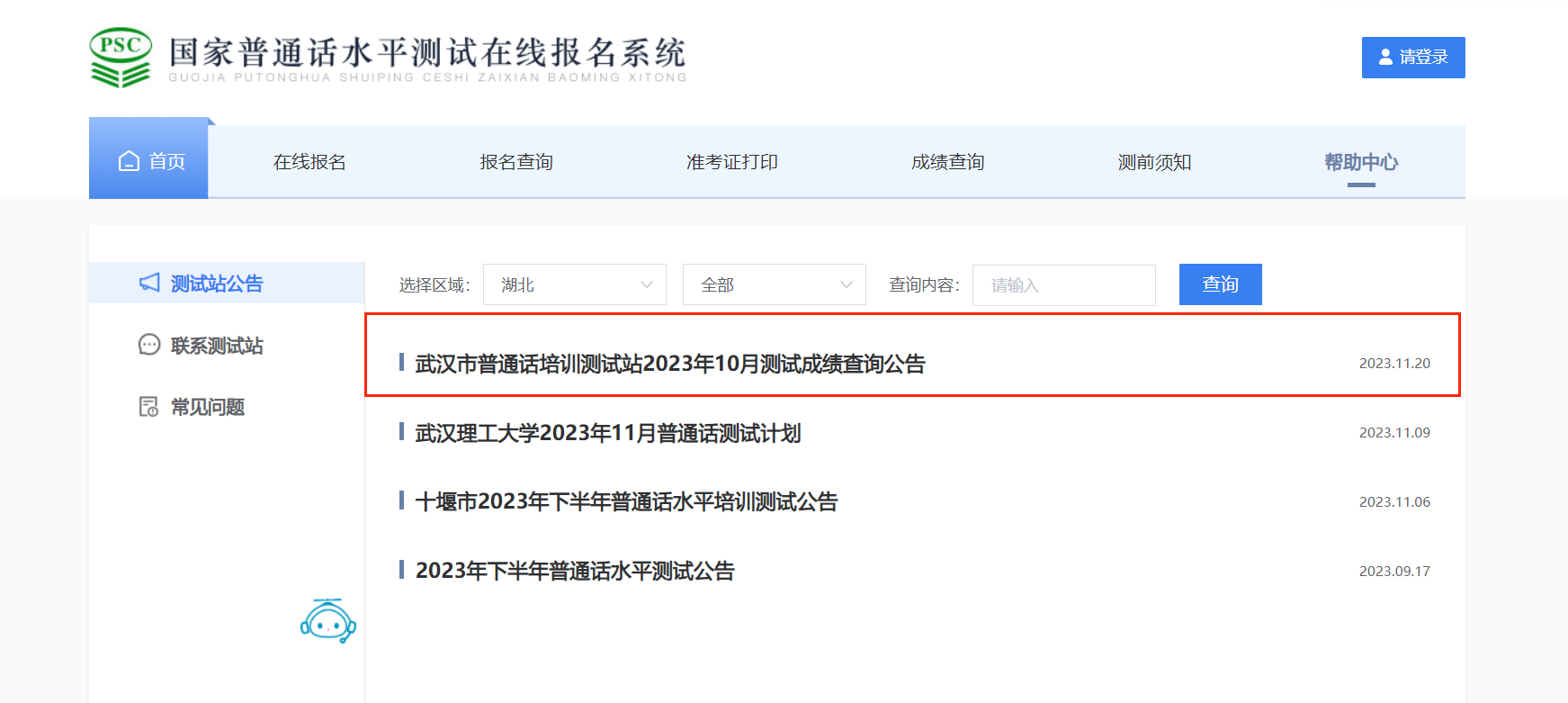Click the user icon in 请登录 button
This screenshot has height=703, width=1568.
coord(1385,57)
